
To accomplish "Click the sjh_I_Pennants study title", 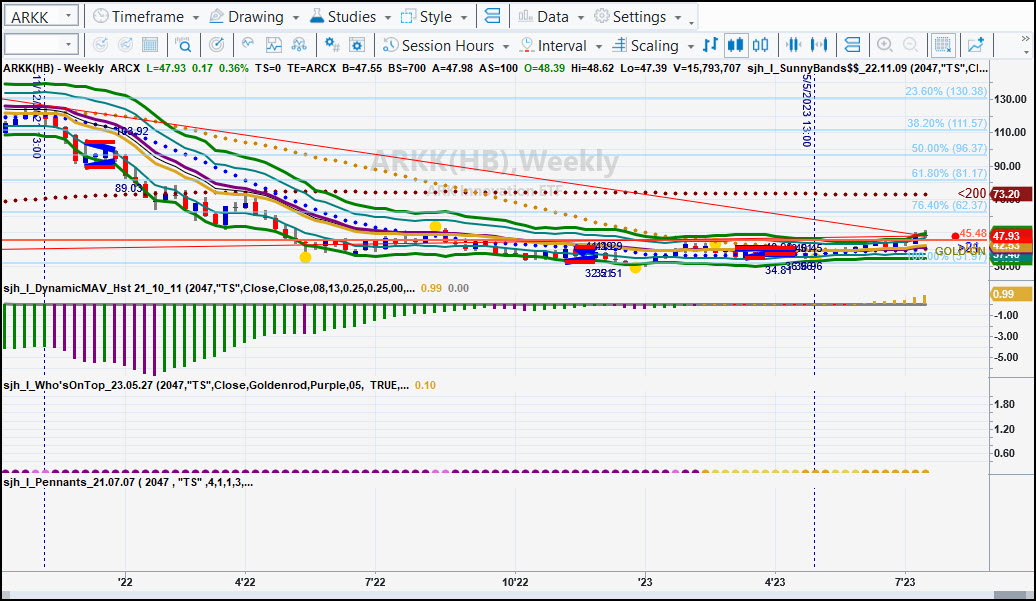I will coord(128,482).
